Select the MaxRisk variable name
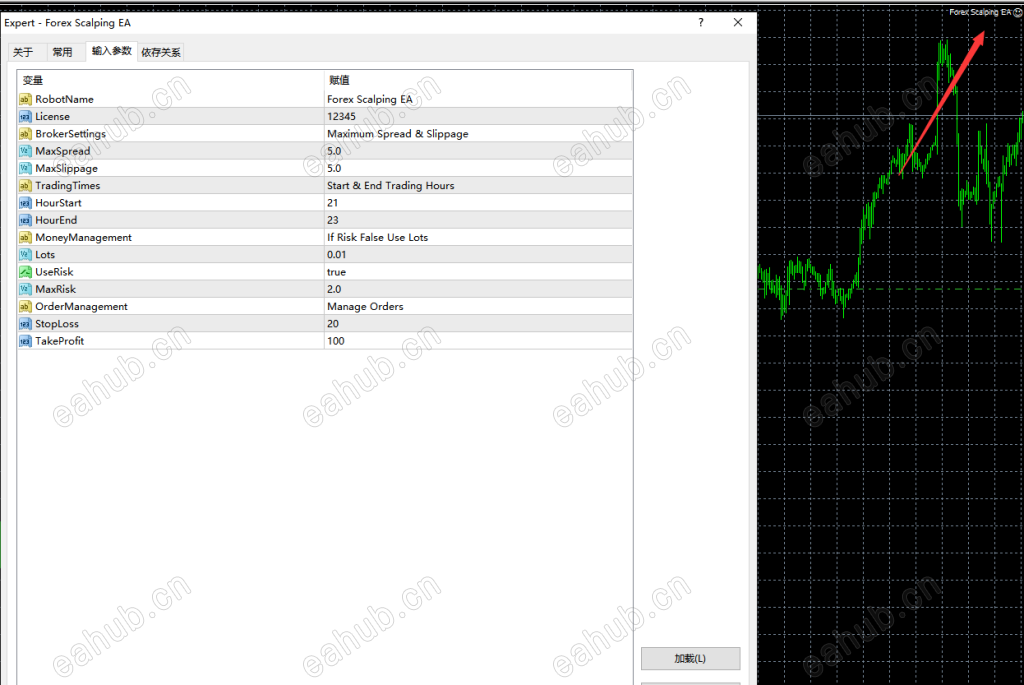The image size is (1024, 685). [x=56, y=289]
